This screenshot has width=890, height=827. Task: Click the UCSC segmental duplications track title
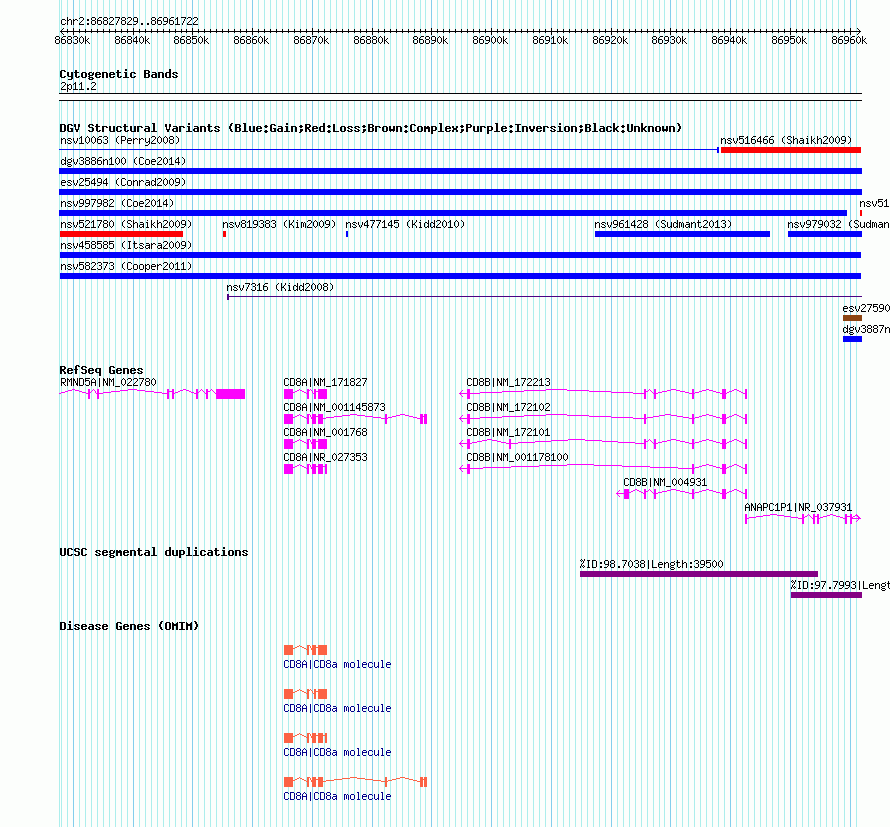(154, 552)
